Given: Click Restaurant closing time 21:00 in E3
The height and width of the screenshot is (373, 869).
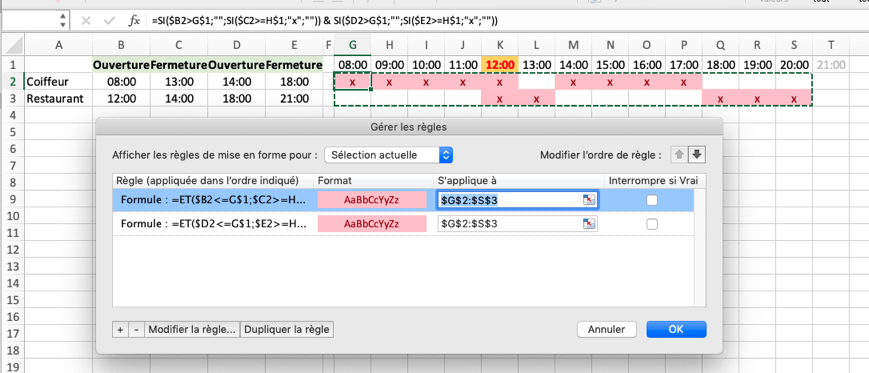Looking at the screenshot, I should [x=294, y=99].
